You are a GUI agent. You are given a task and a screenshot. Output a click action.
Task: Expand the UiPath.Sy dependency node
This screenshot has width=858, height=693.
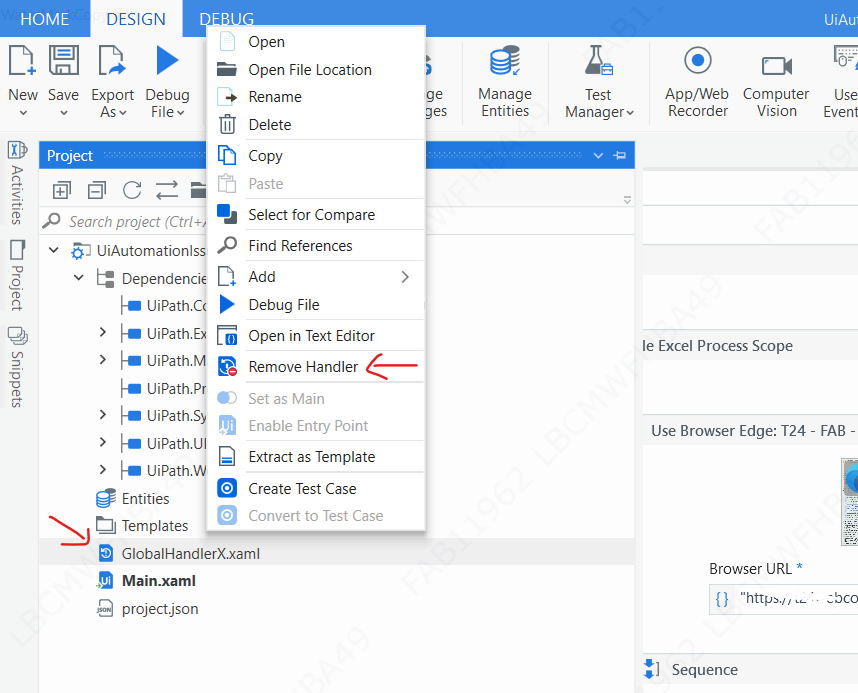103,414
